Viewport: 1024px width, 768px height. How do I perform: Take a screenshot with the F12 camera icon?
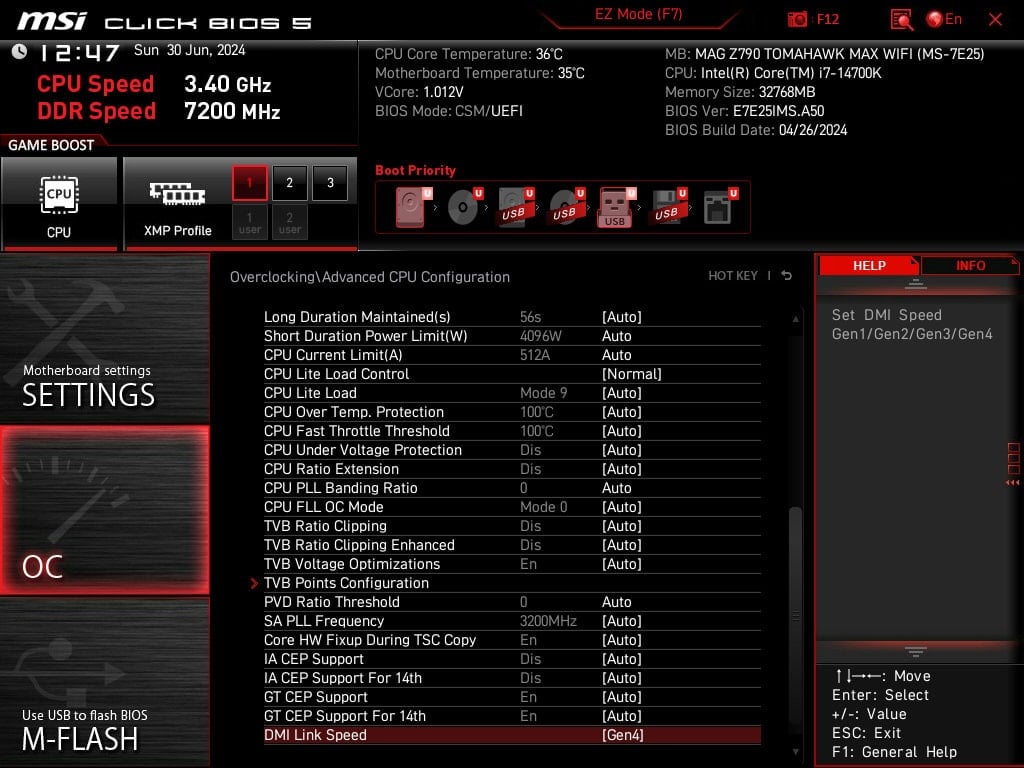pyautogui.click(x=797, y=20)
